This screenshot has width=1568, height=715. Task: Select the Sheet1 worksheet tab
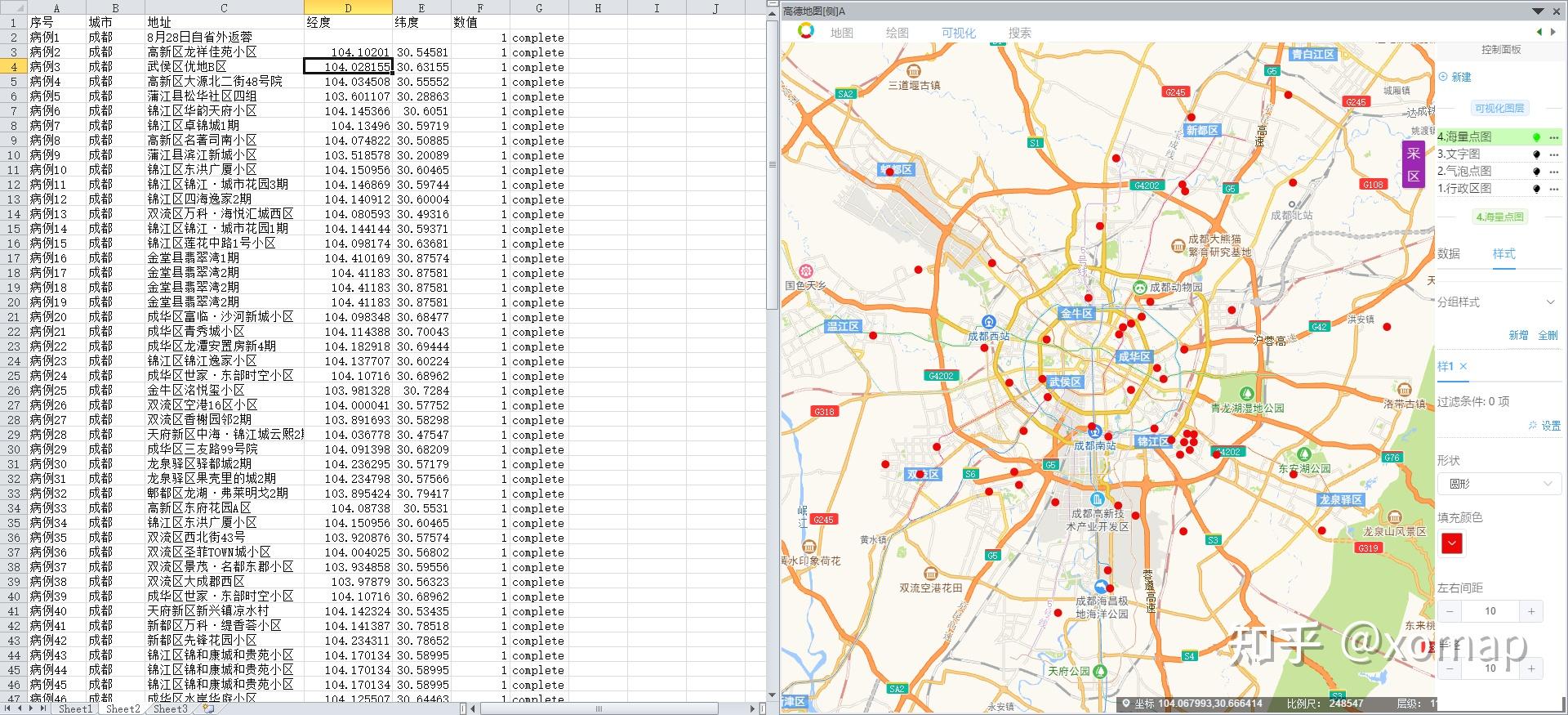coord(75,708)
